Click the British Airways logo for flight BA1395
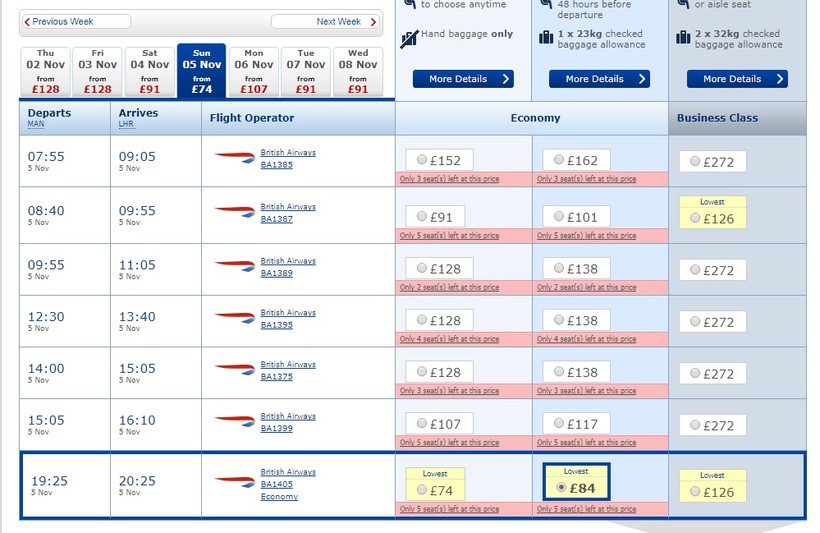Image resolution: width=820 pixels, height=533 pixels. pos(235,318)
